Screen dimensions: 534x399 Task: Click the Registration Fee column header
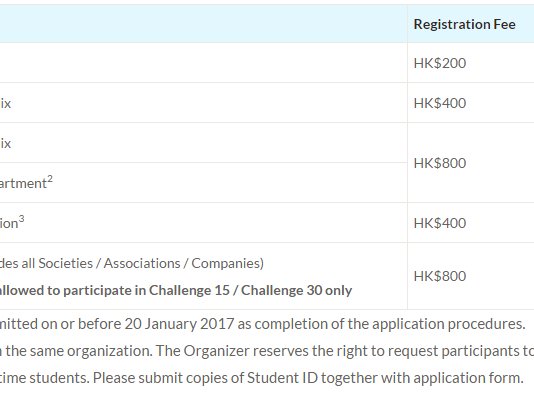pyautogui.click(x=464, y=25)
